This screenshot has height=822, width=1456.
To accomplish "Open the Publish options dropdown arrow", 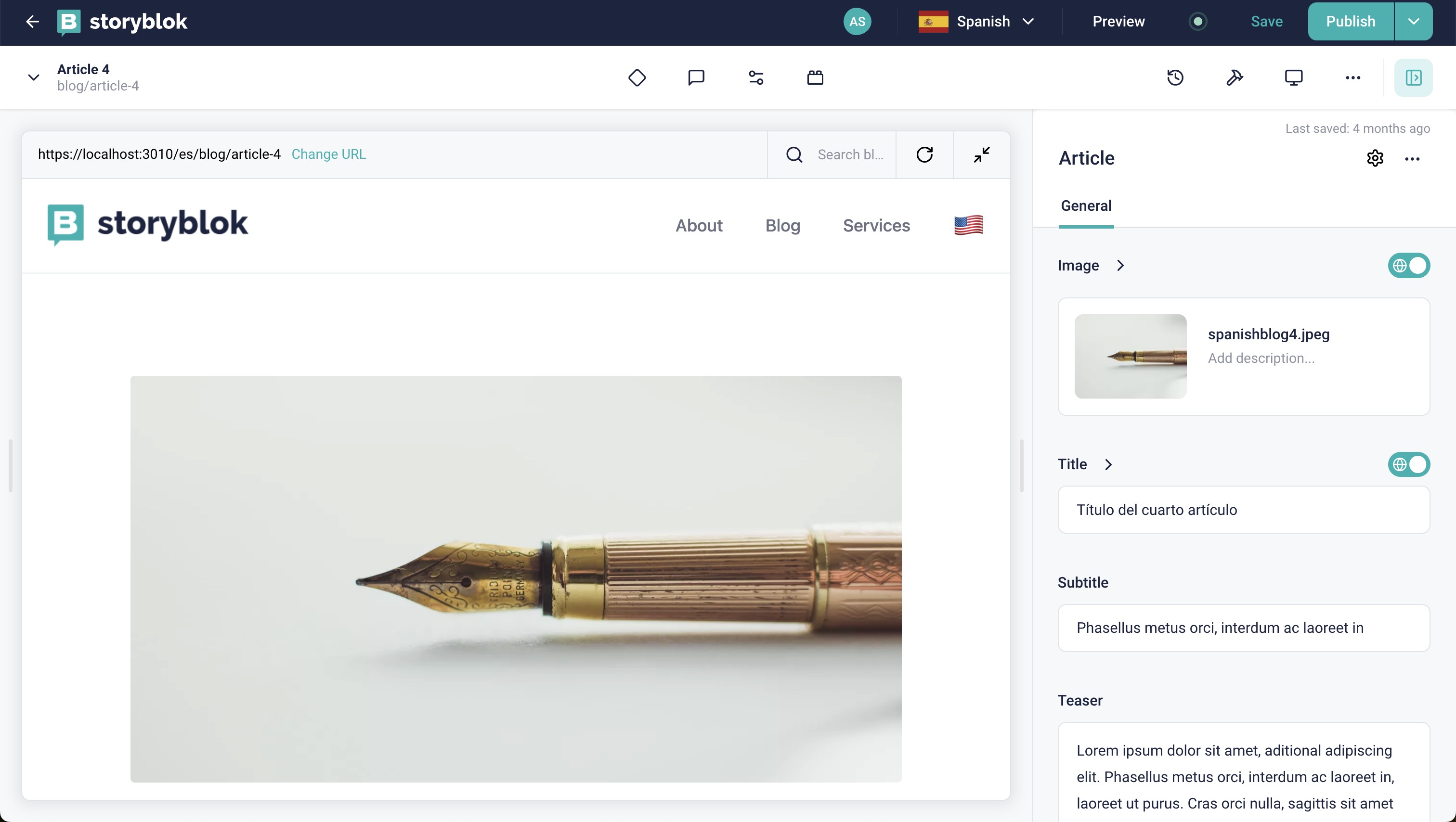I will tap(1413, 22).
